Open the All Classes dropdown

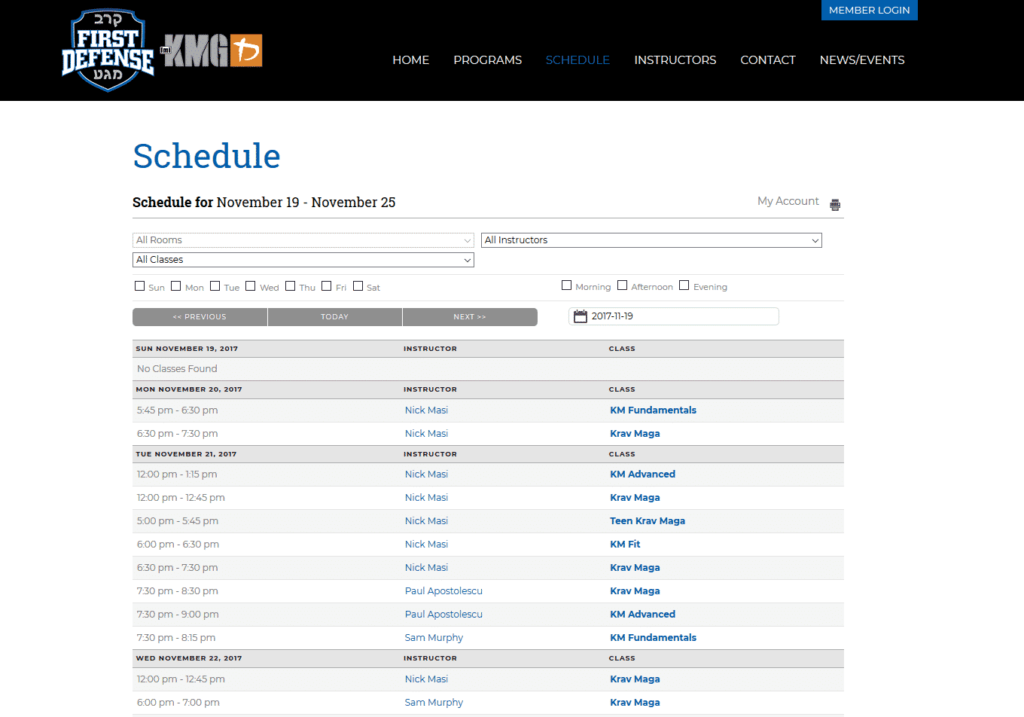click(303, 260)
